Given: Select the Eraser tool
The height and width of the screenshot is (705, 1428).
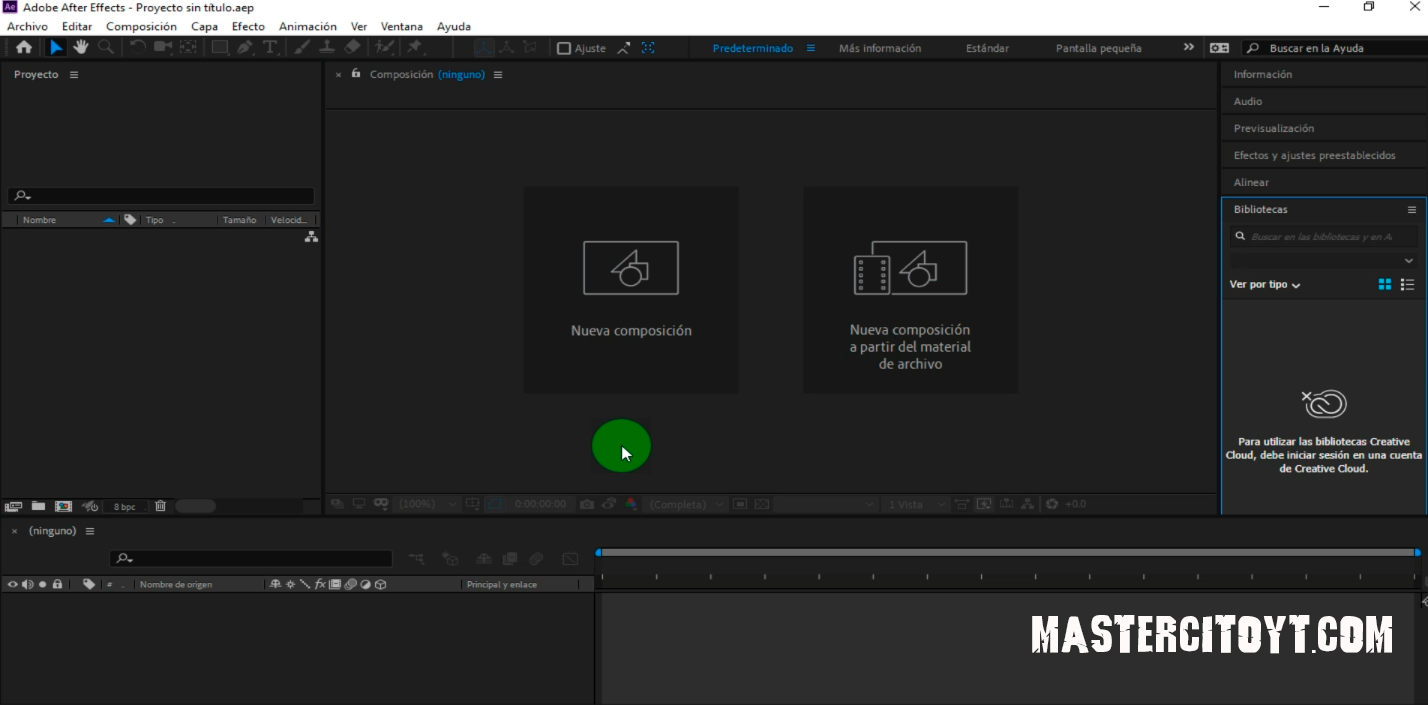Looking at the screenshot, I should (x=352, y=47).
